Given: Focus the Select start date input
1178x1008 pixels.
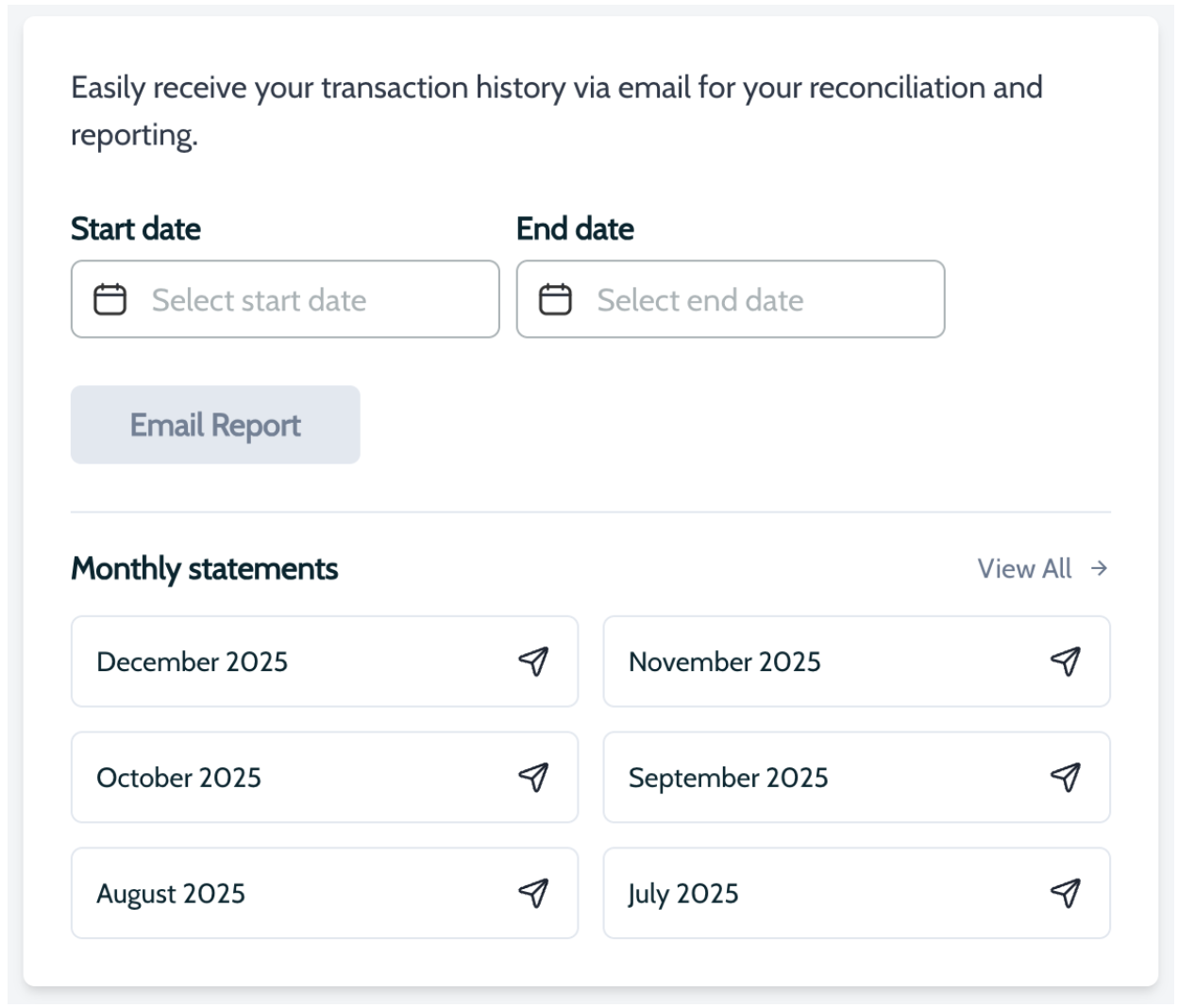Looking at the screenshot, I should point(311,300).
